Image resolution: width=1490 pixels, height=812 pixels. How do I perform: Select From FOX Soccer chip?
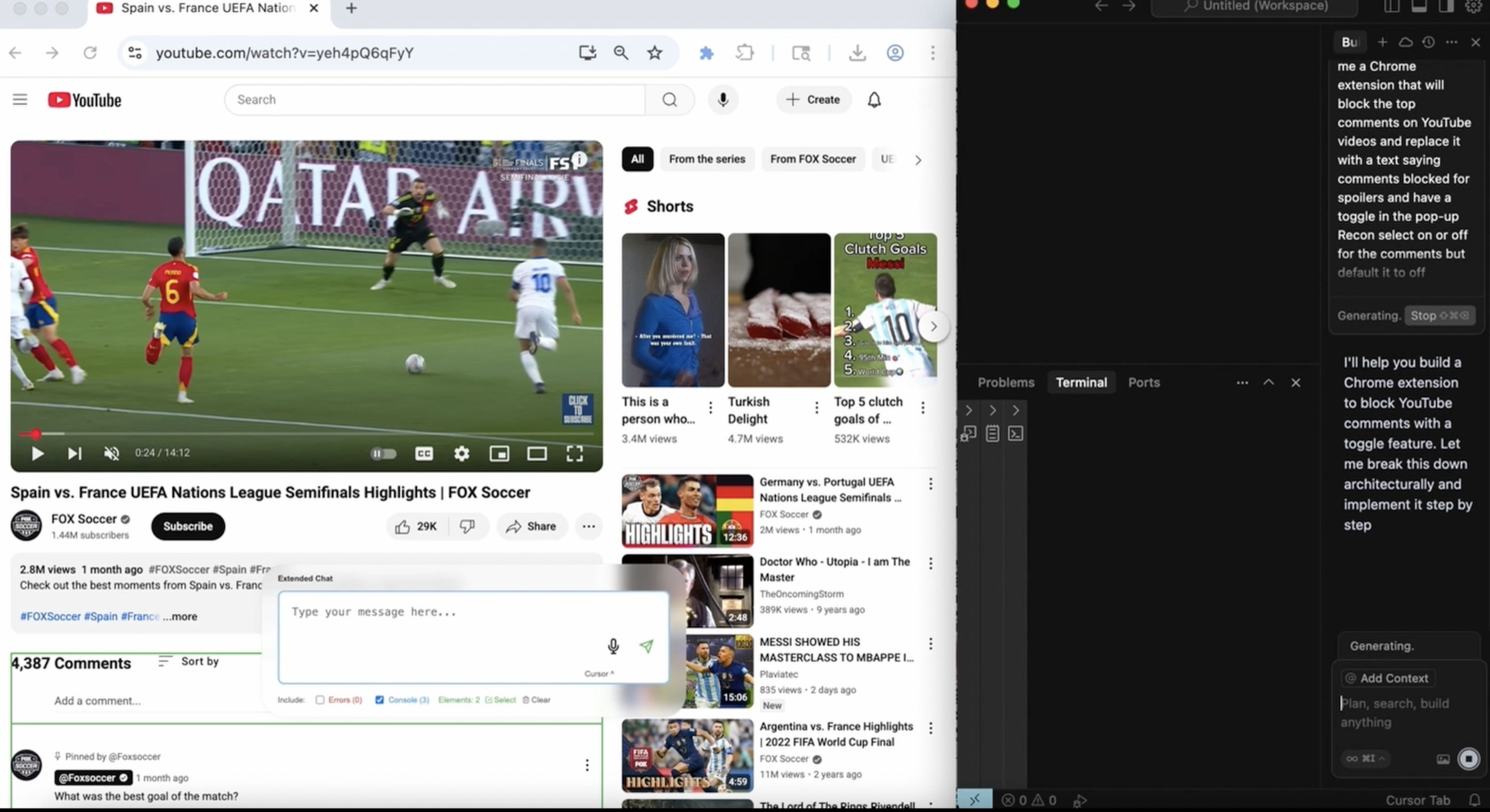813,159
